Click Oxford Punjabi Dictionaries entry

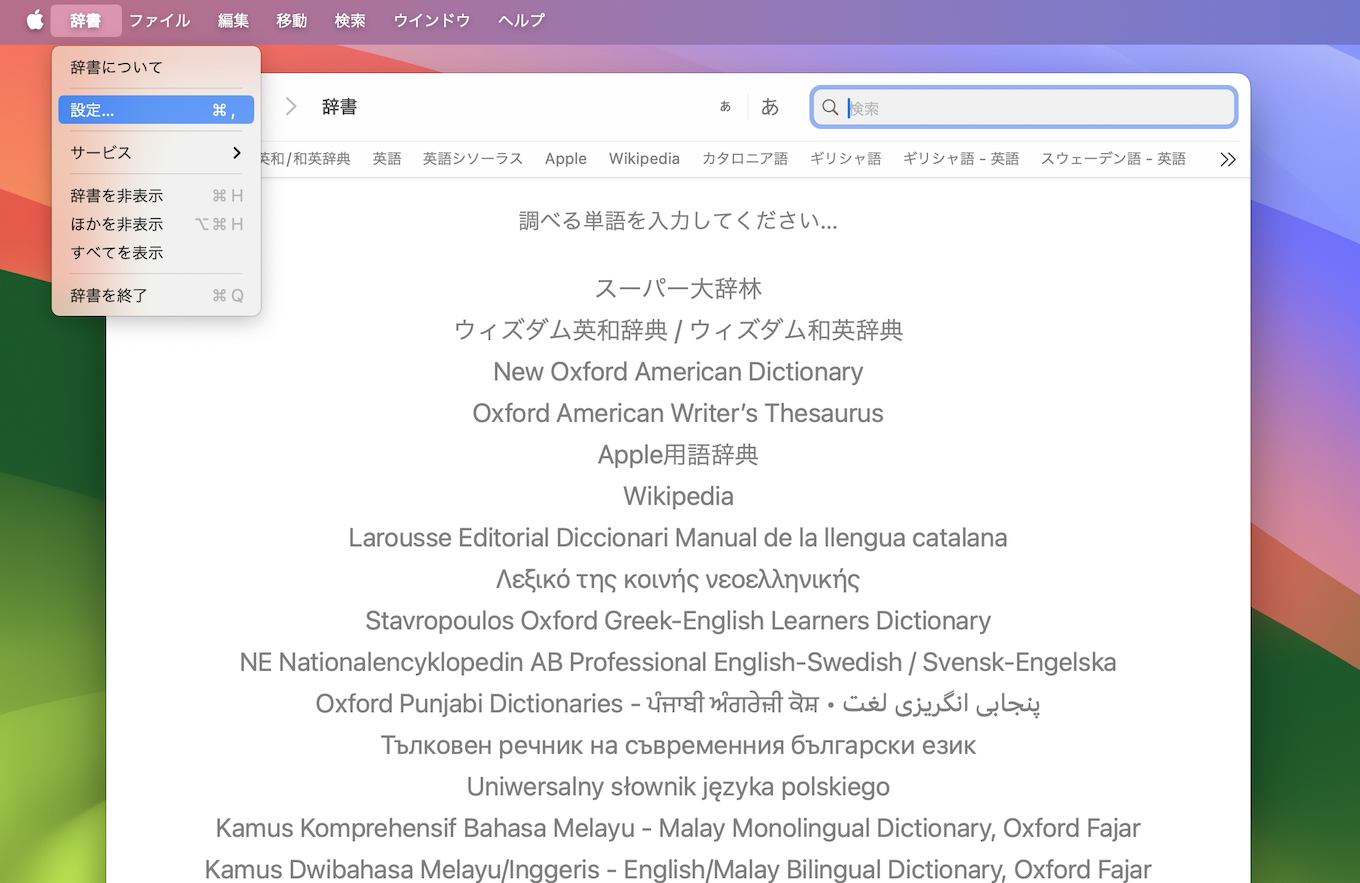[x=678, y=704]
